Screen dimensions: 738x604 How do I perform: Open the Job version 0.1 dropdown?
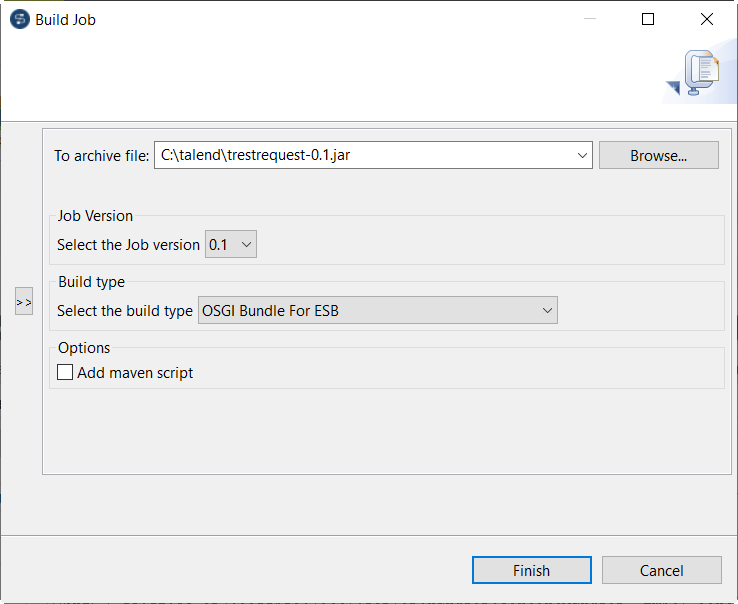(231, 245)
